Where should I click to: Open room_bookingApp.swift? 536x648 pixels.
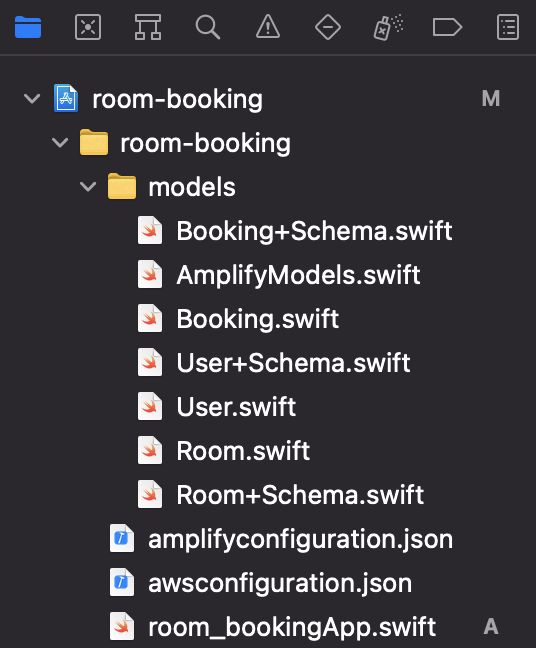tap(292, 627)
